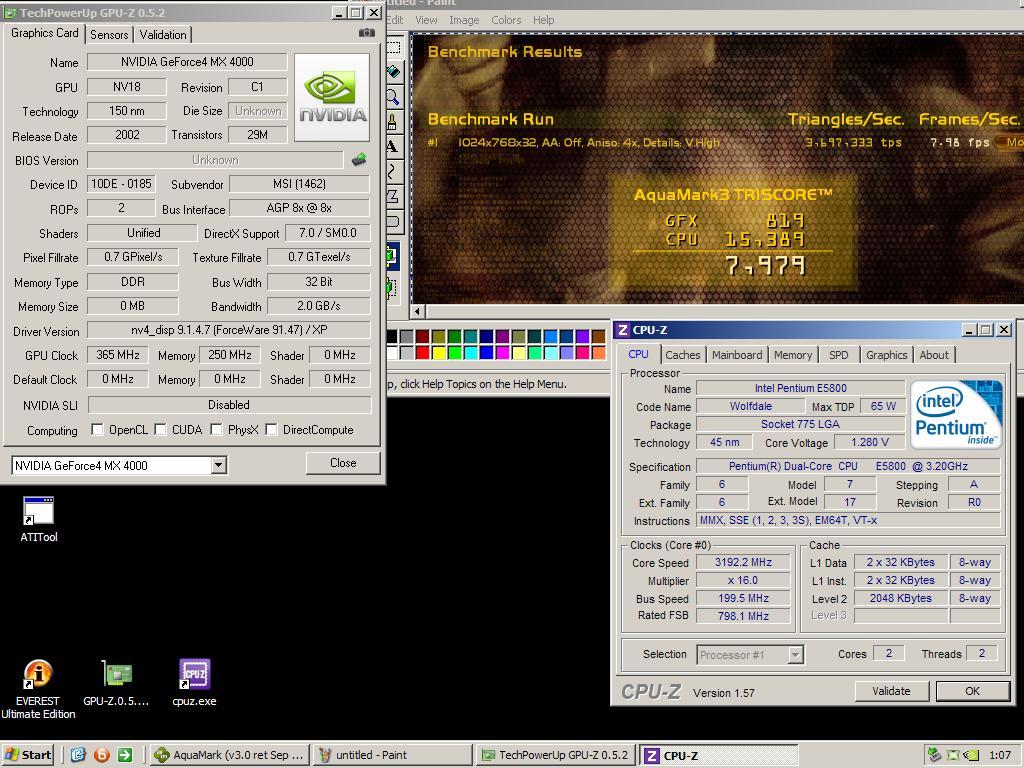1024x768 pixels.
Task: Click the taskbar clock showing 1:07
Action: (x=1000, y=755)
